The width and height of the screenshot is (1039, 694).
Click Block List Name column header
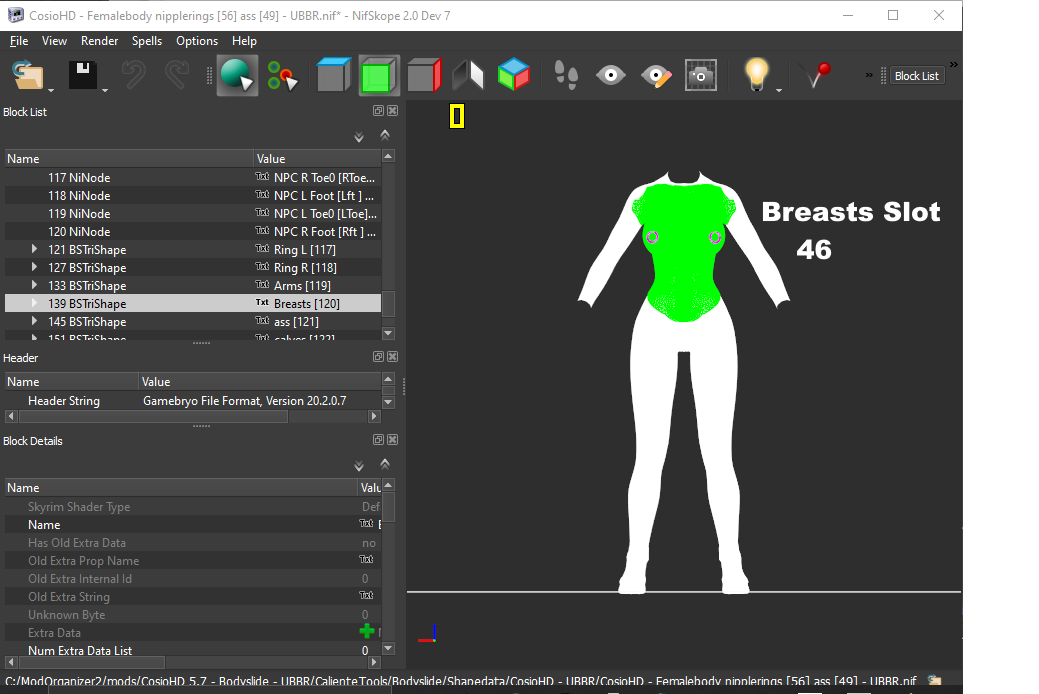coord(129,159)
